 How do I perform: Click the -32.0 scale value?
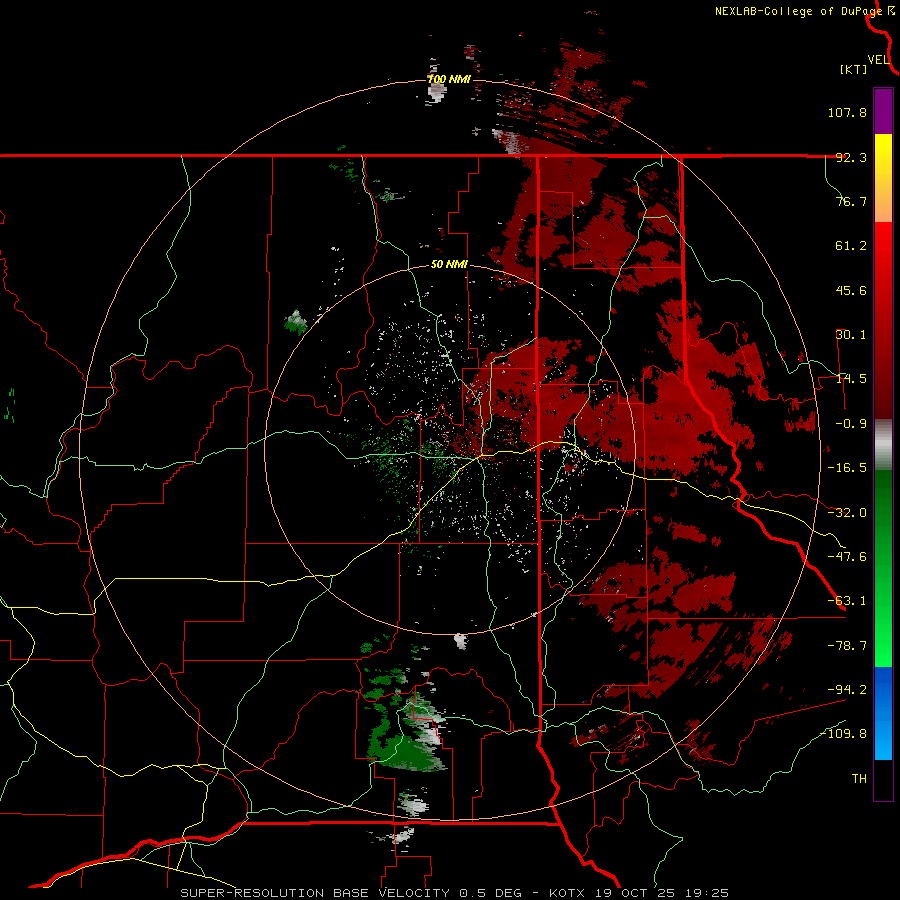[847, 513]
